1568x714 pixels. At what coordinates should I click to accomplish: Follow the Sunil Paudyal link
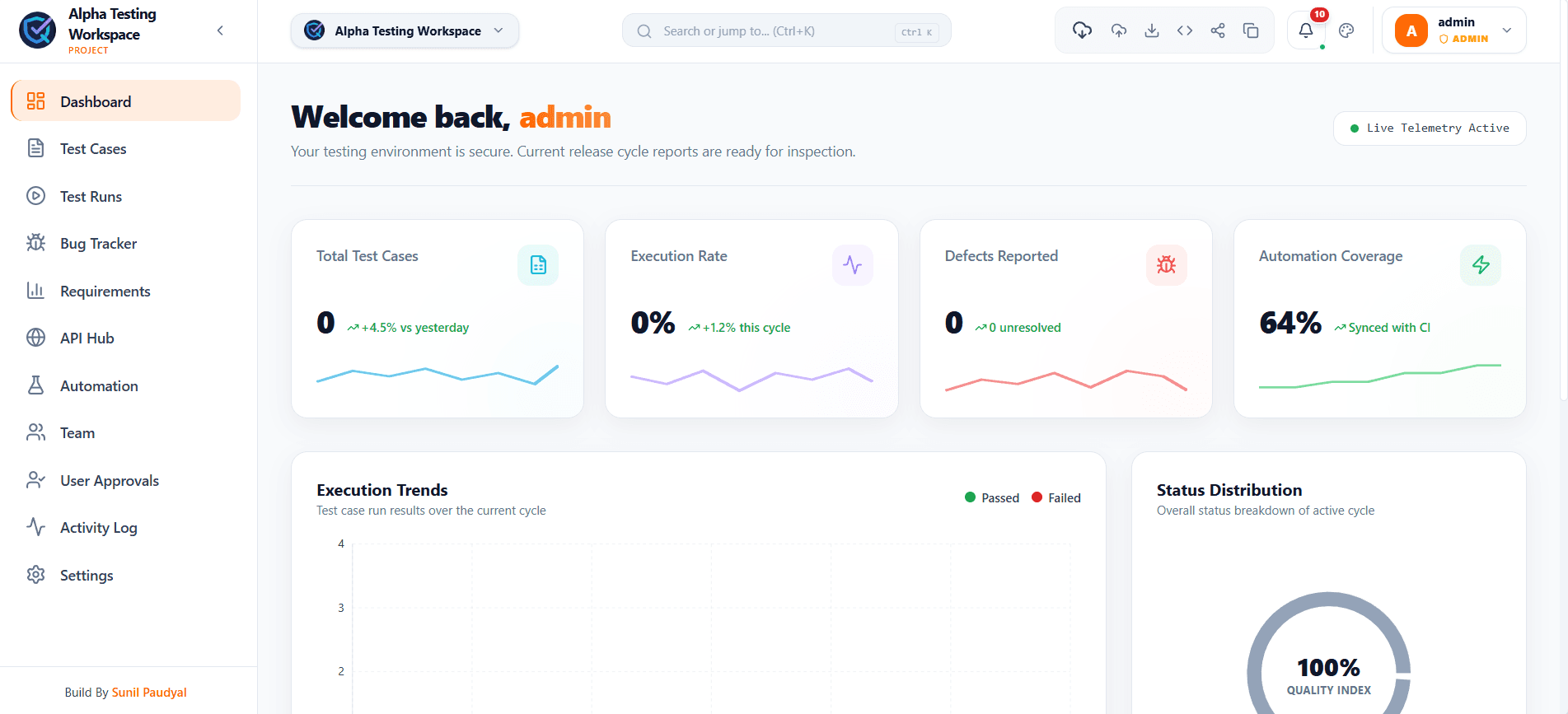pyautogui.click(x=149, y=693)
